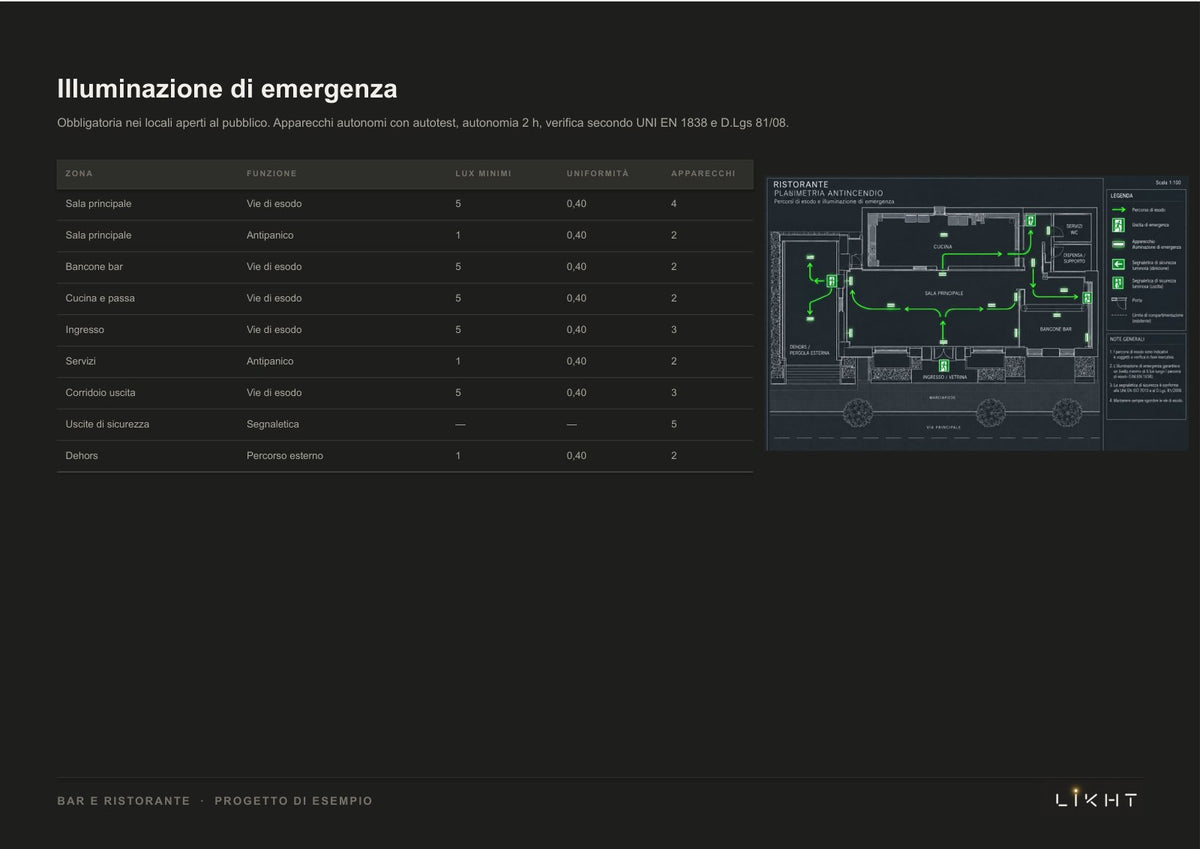Viewport: 1200px width, 849px height.
Task: Click the 'Percorso esterno' function cell
Action: [285, 456]
